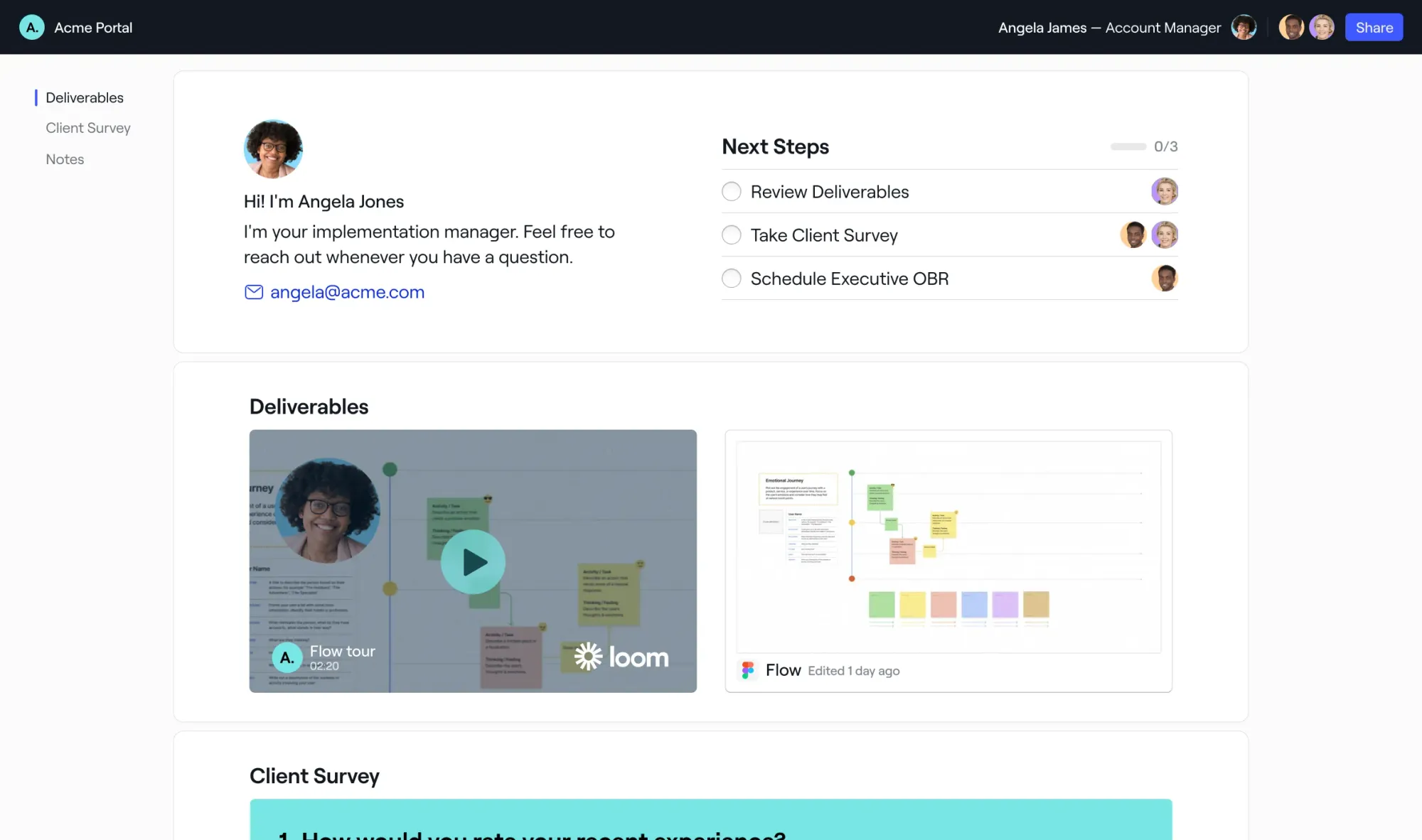
Task: Click the Flow file name
Action: point(783,670)
